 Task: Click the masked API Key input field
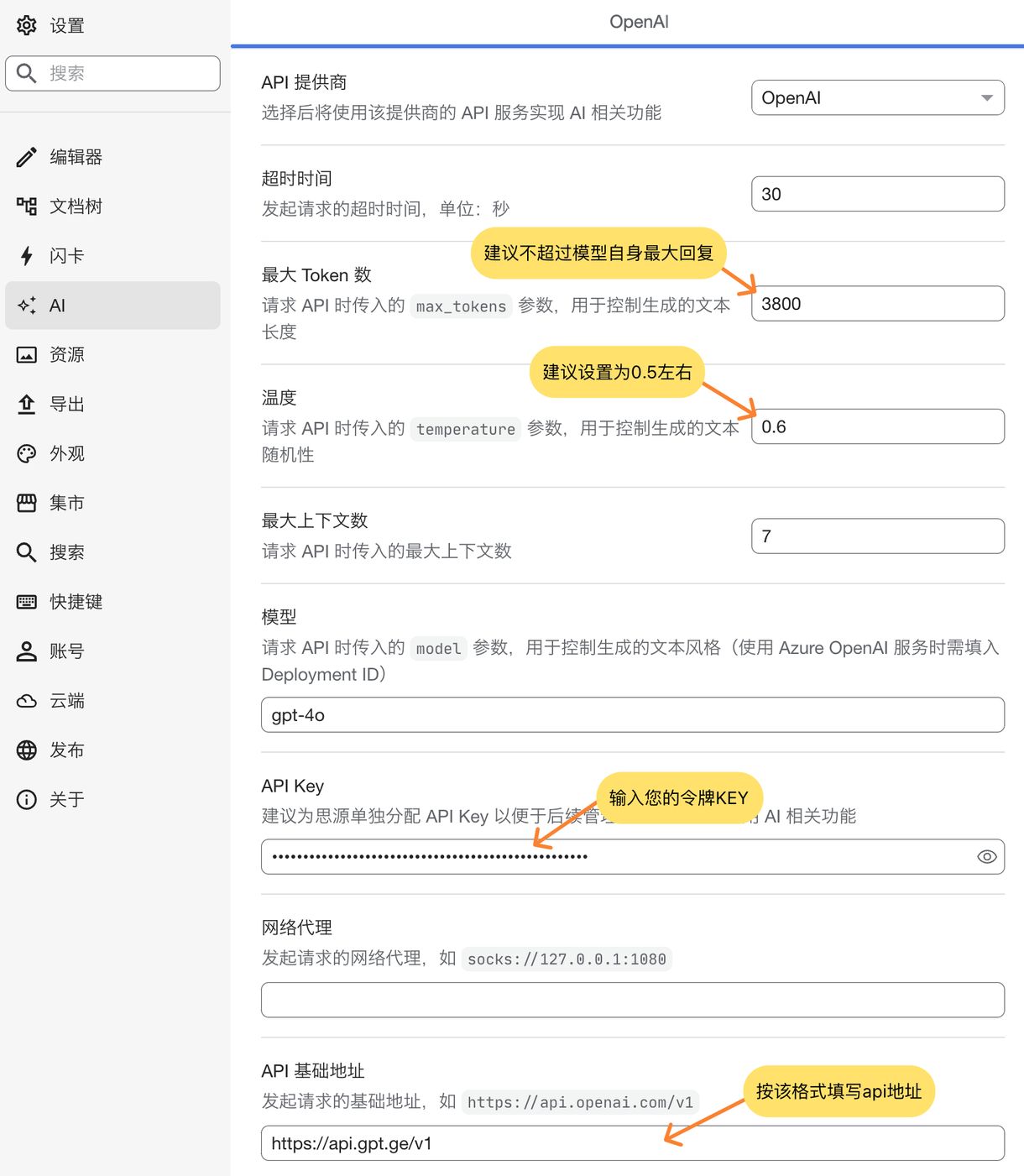point(633,857)
